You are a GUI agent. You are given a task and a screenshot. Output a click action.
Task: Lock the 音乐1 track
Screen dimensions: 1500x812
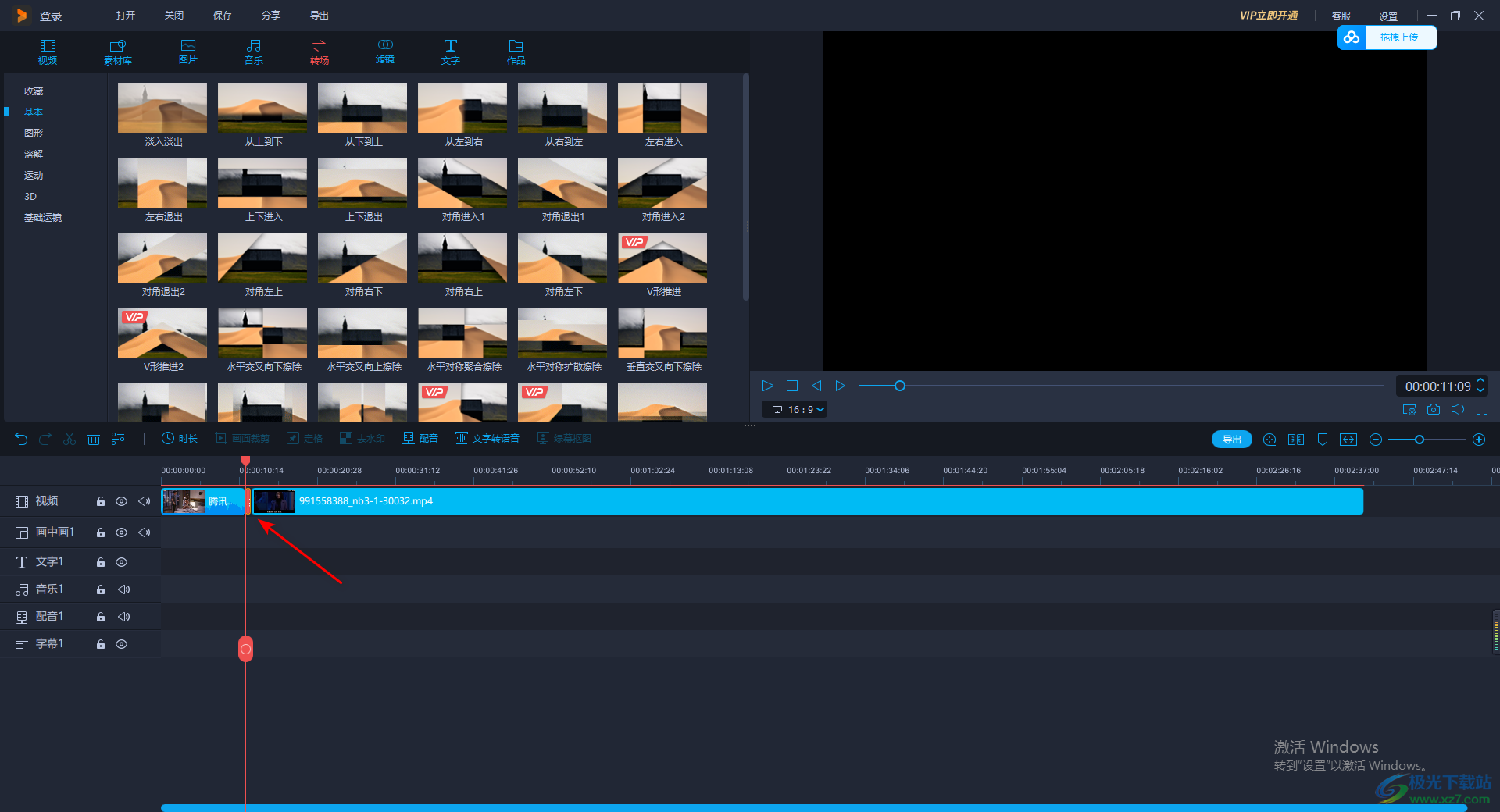[101, 589]
